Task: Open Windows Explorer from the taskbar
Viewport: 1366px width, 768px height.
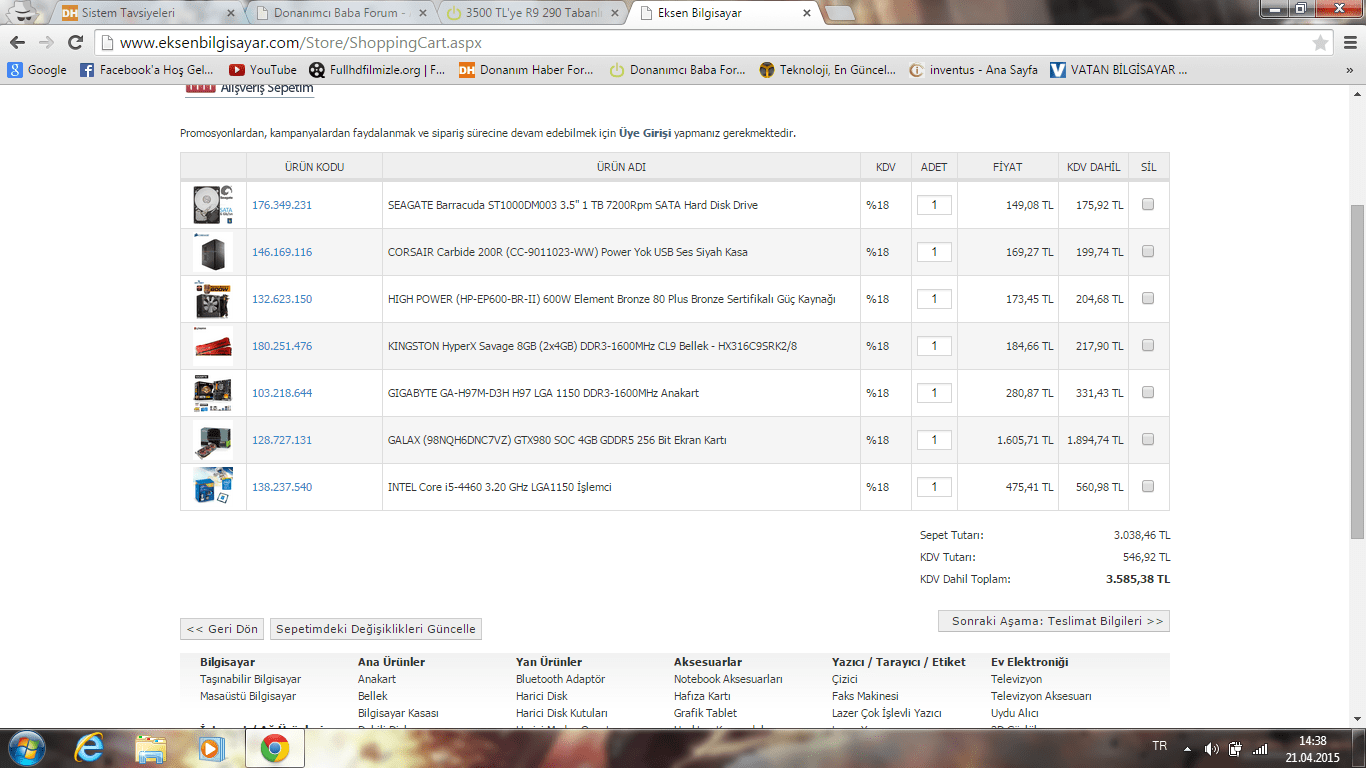Action: pos(151,748)
